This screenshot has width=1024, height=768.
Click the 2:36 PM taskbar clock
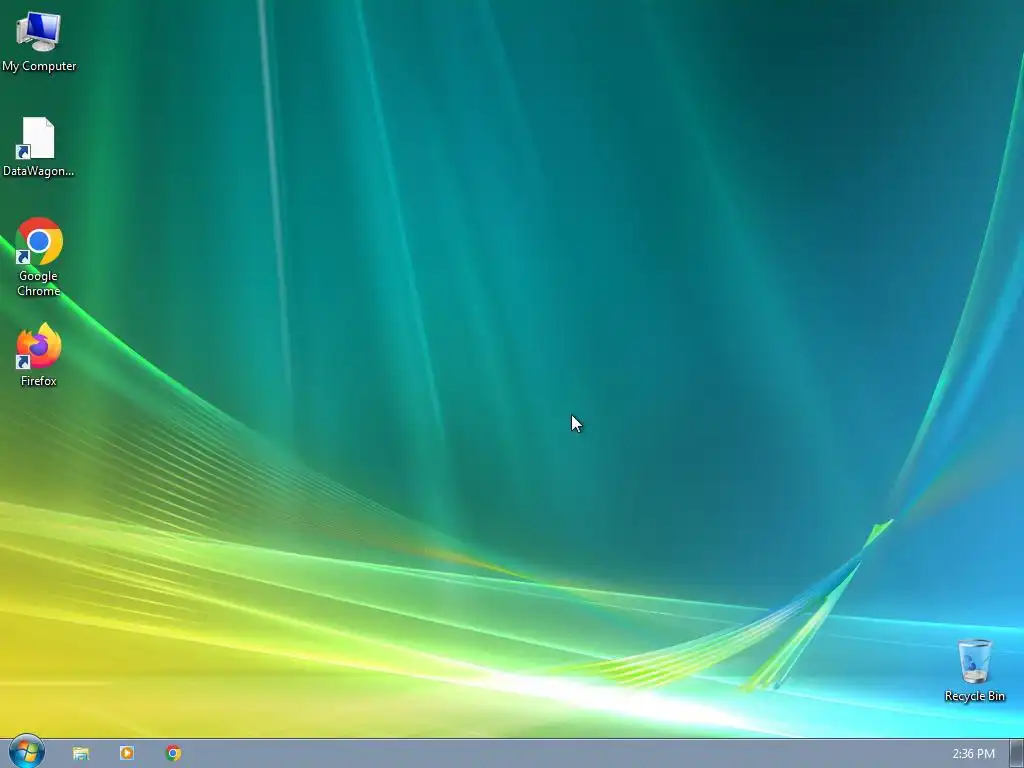coord(973,754)
